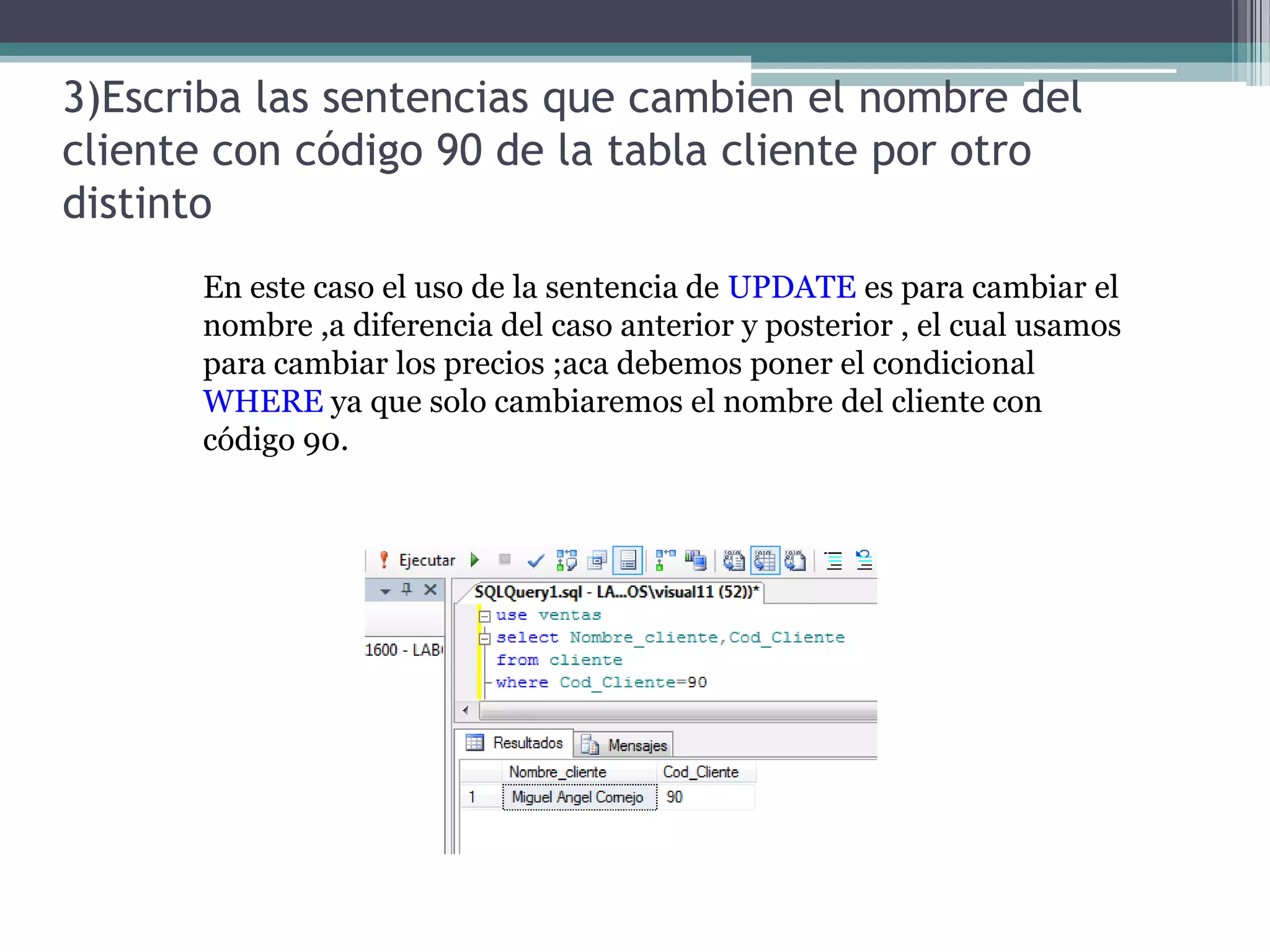This screenshot has height=952, width=1270.
Task: Click the comment-out lines (indent) icon
Action: 834,560
